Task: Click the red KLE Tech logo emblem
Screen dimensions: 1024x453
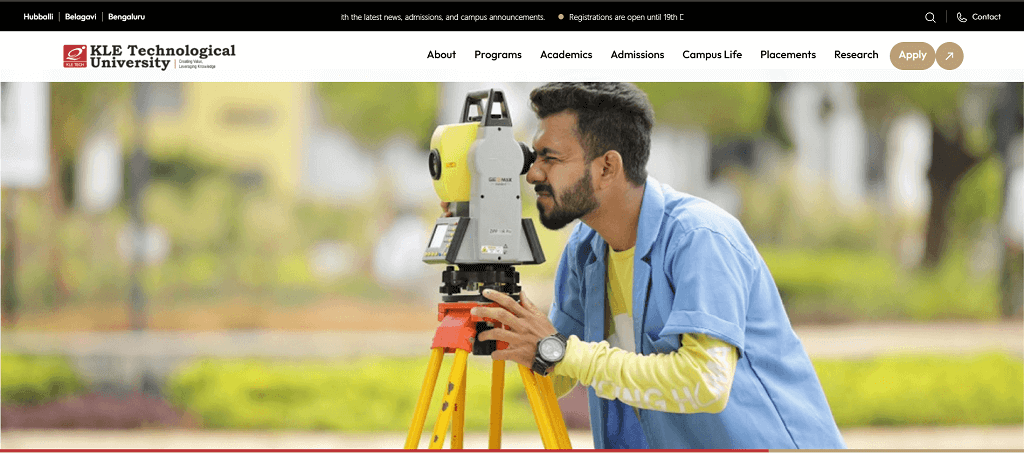Action: [x=75, y=56]
